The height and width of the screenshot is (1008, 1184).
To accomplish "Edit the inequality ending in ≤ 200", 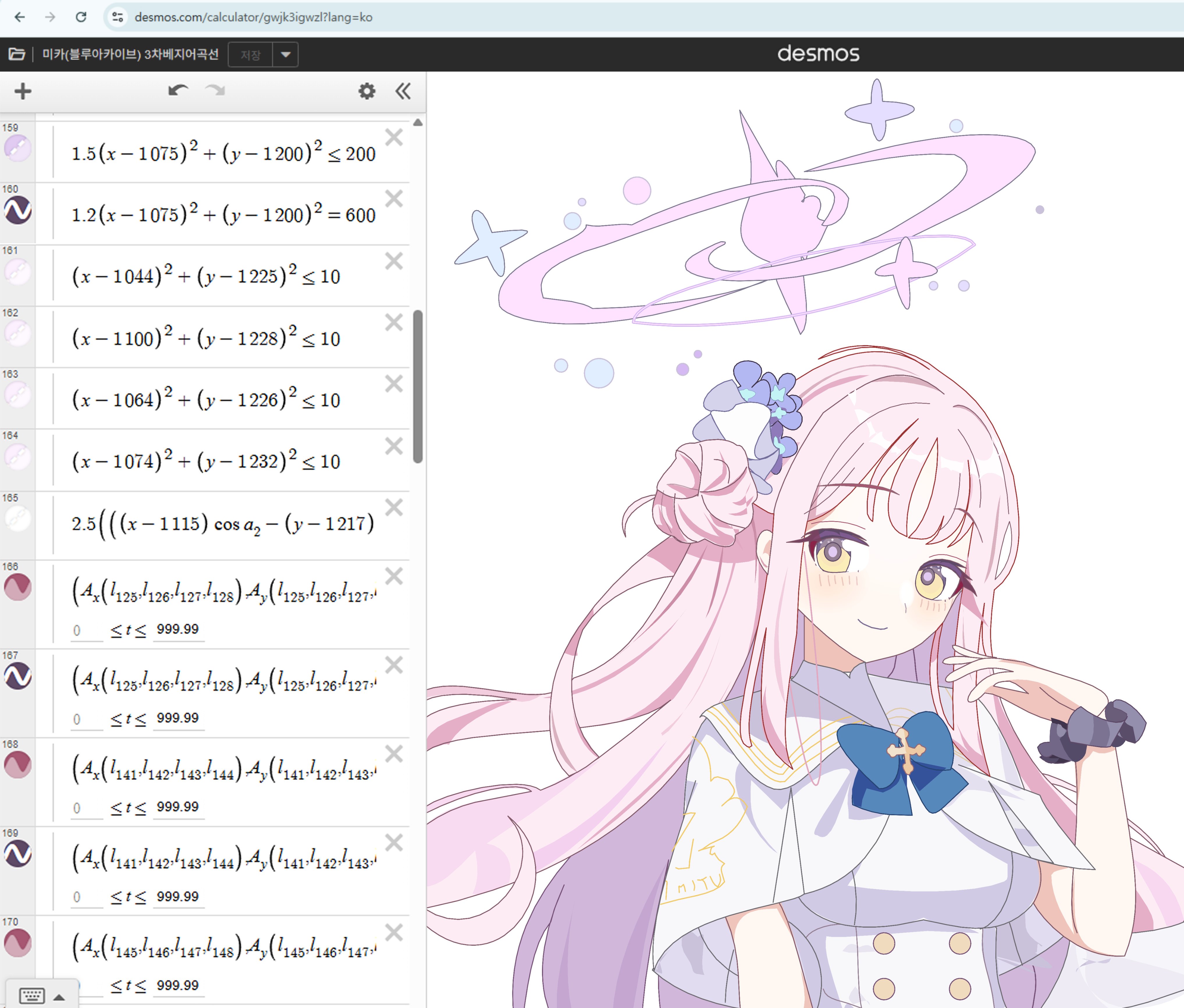I will point(223,152).
